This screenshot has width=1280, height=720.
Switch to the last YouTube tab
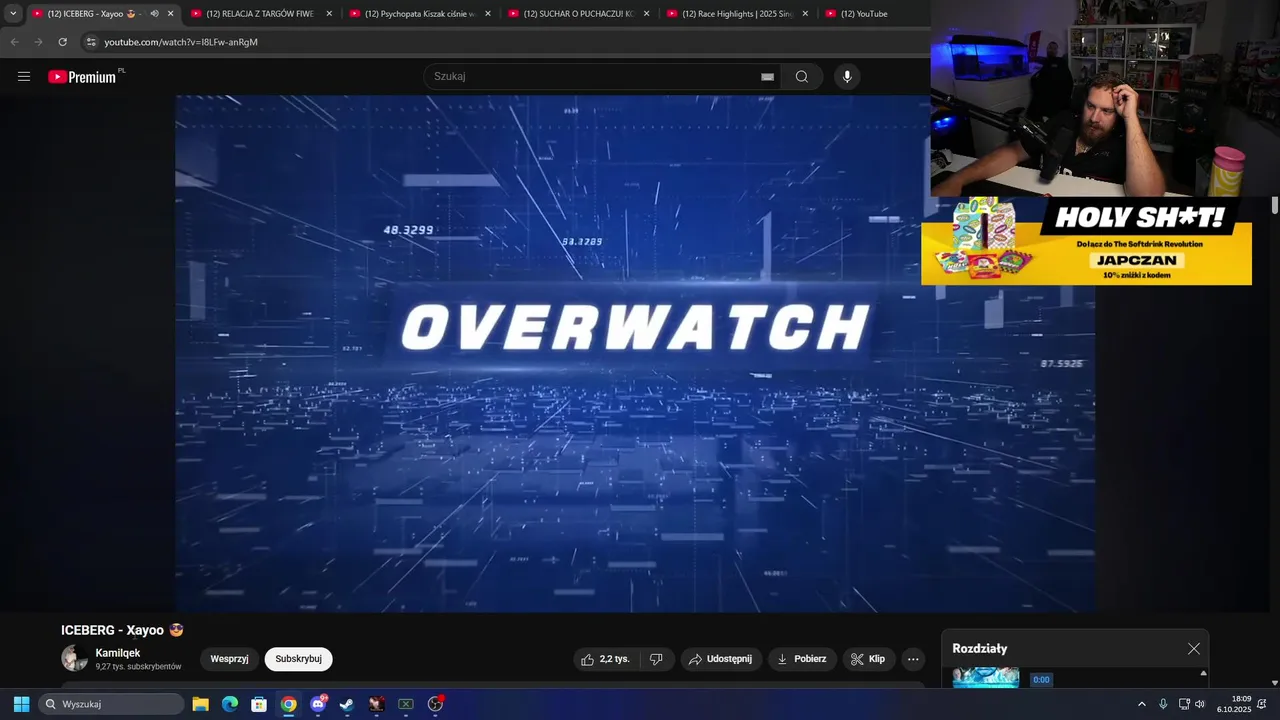click(x=872, y=14)
